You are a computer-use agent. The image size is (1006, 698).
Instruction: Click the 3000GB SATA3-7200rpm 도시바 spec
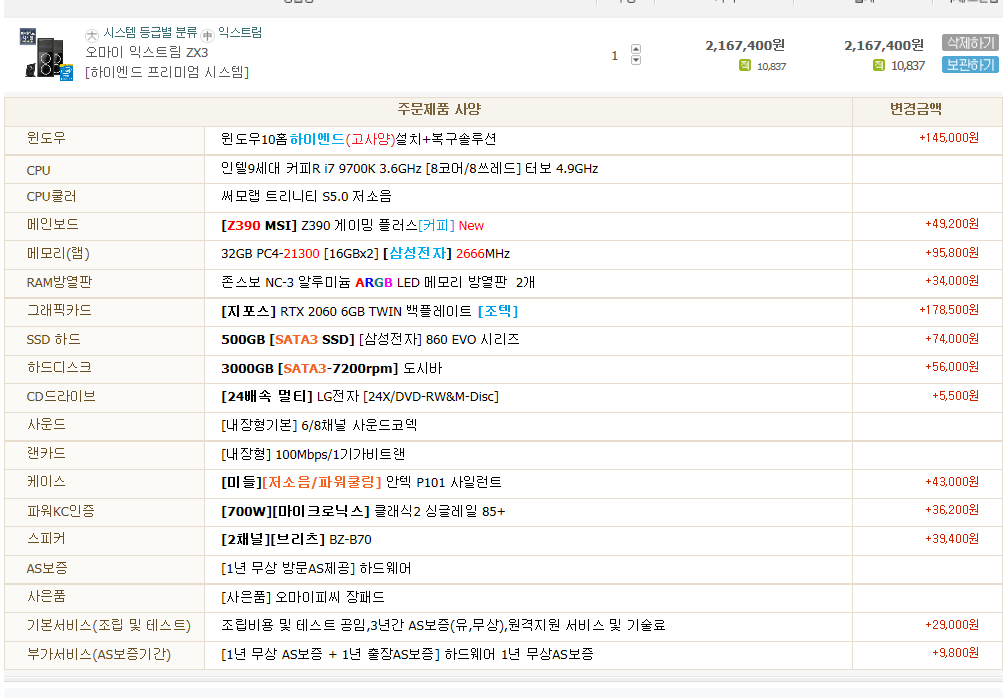pyautogui.click(x=332, y=368)
